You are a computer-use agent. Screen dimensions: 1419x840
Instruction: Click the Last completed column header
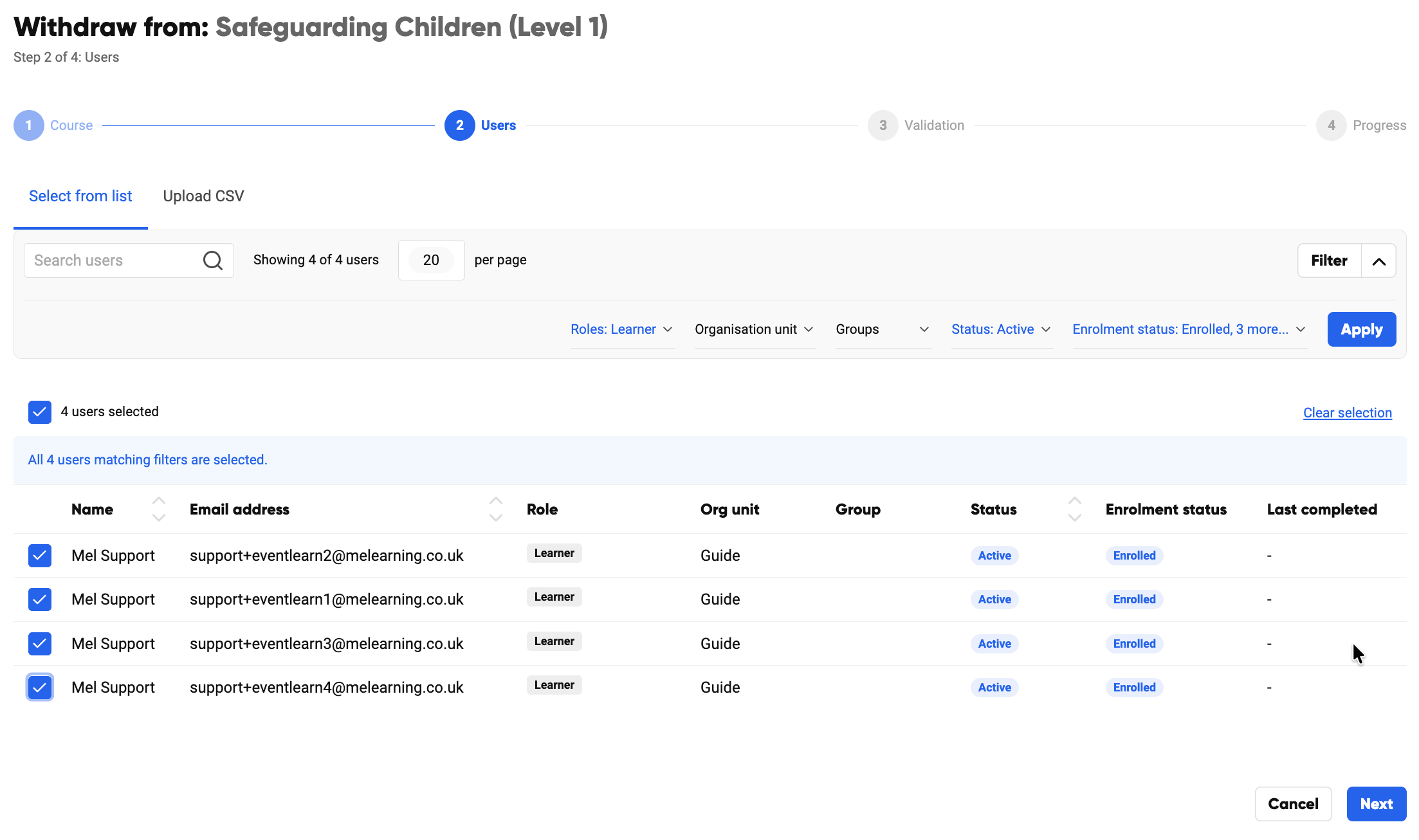[1322, 509]
